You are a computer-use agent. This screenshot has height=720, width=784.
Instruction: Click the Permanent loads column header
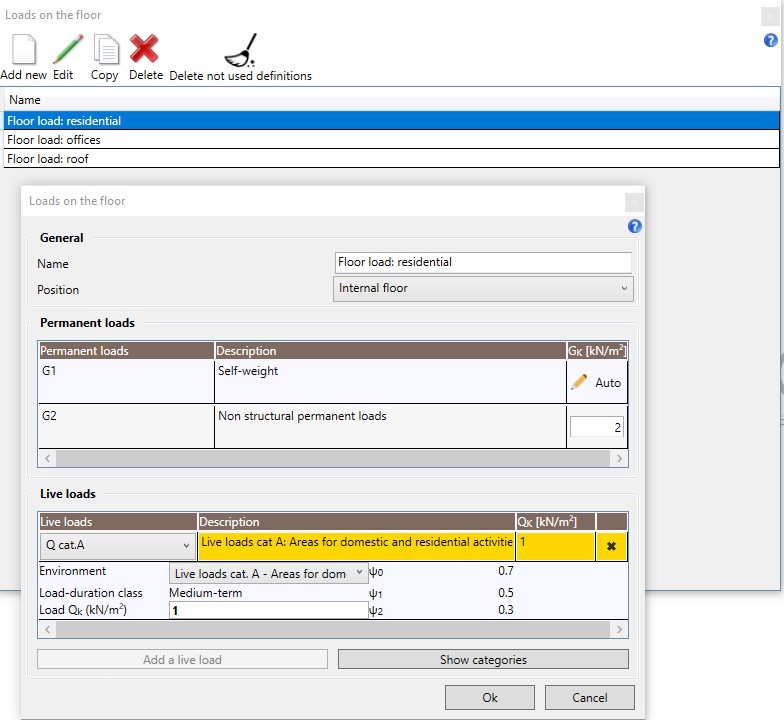[x=126, y=350]
